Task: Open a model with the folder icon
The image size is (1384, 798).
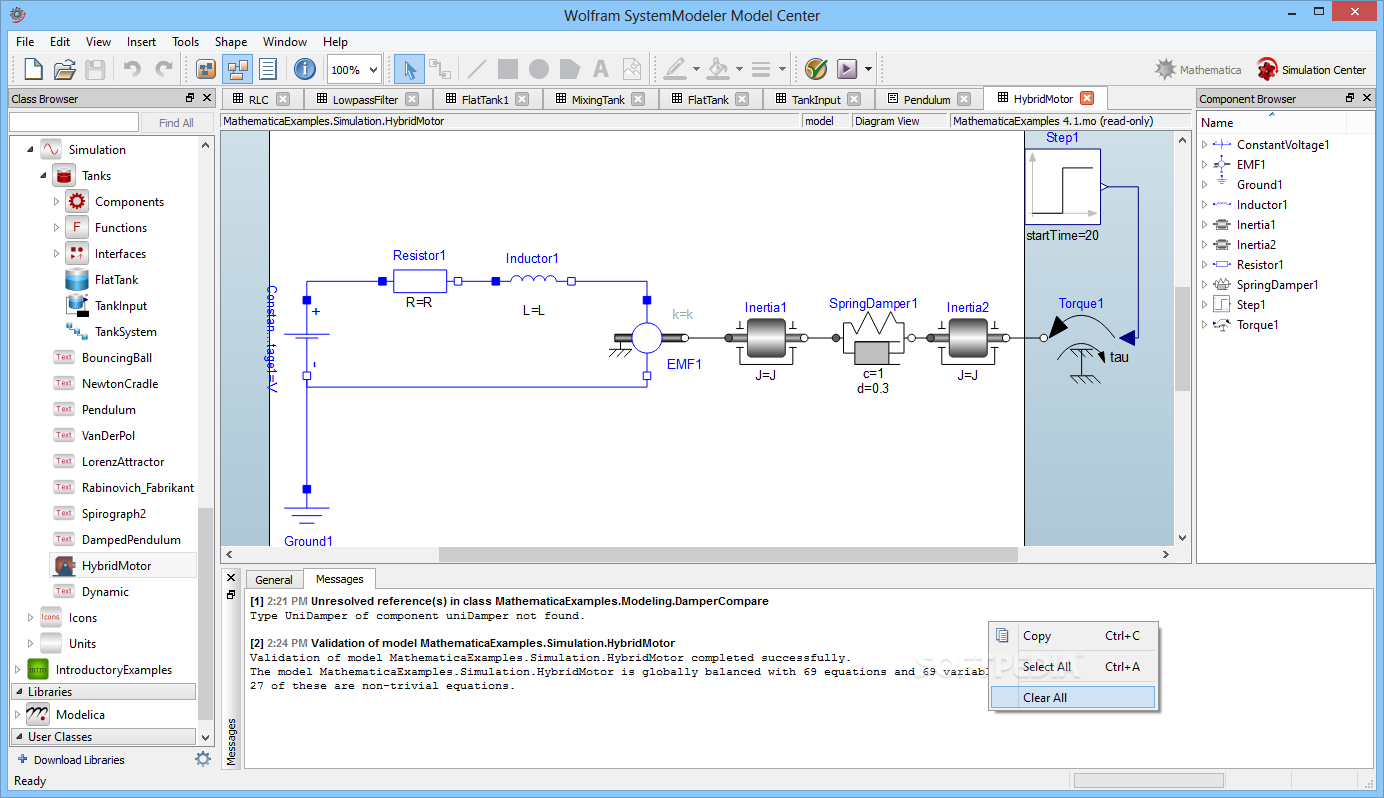Action: click(64, 70)
